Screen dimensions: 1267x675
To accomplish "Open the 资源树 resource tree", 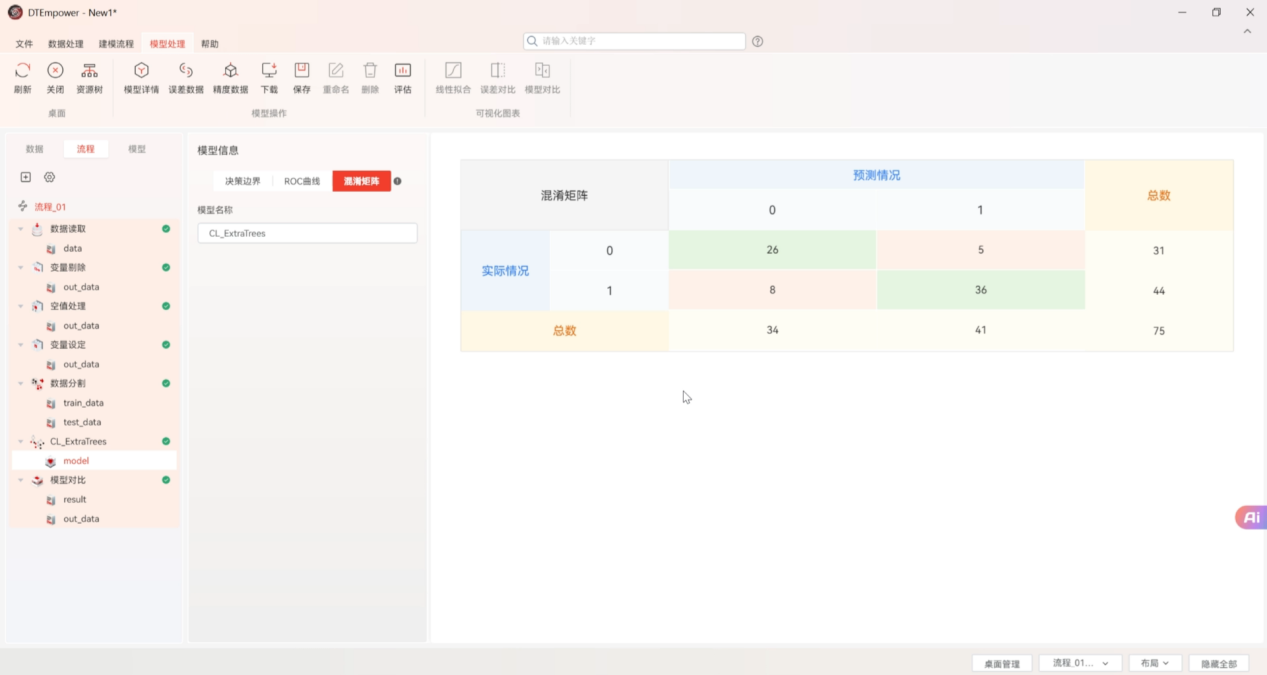I will pos(89,71).
